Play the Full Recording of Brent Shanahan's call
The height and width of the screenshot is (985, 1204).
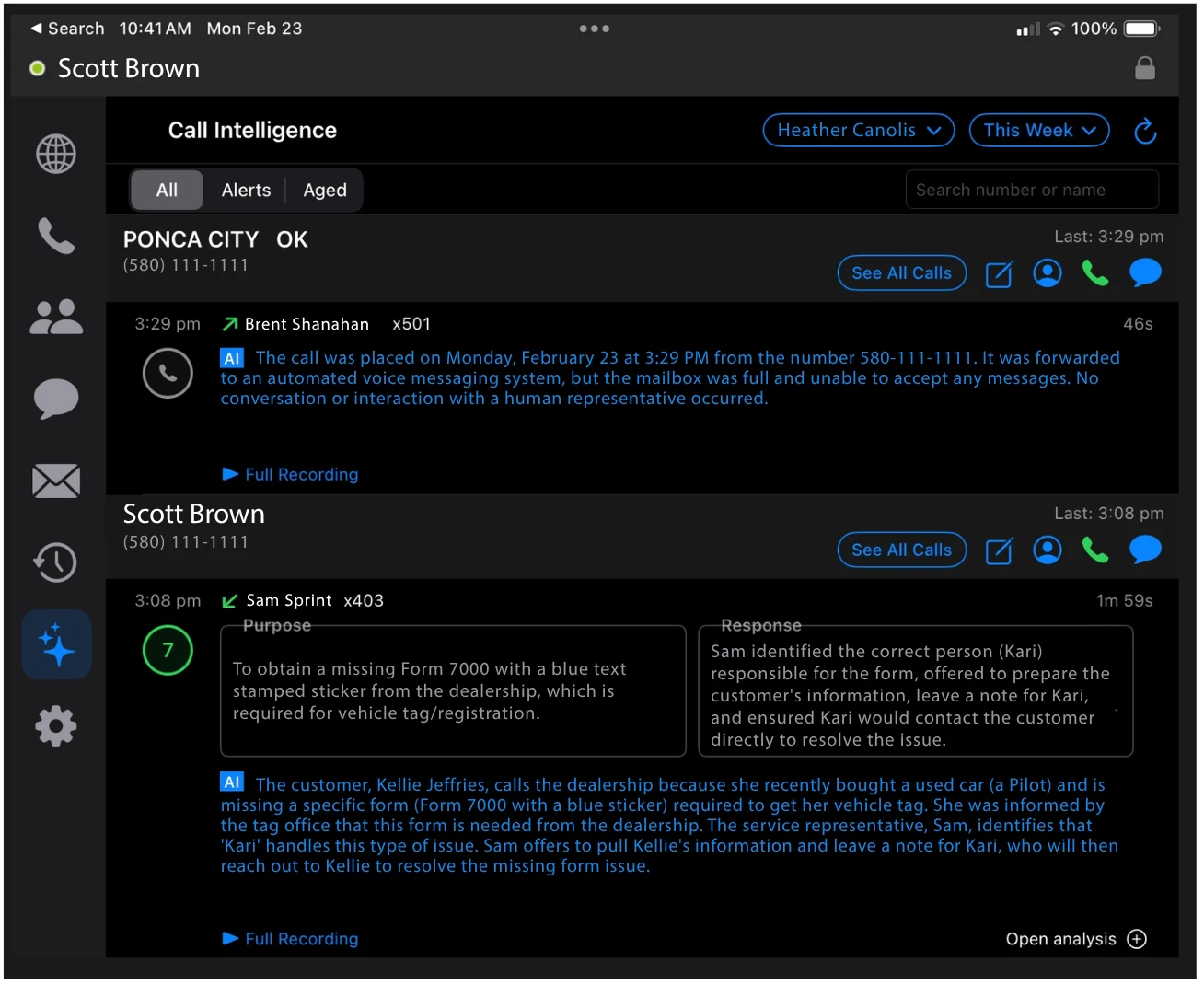coord(290,474)
